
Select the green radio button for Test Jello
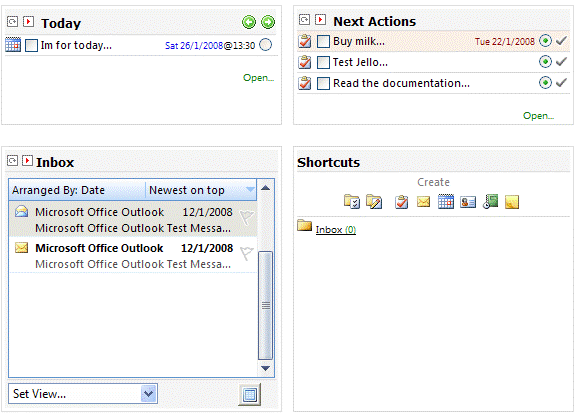(x=545, y=62)
